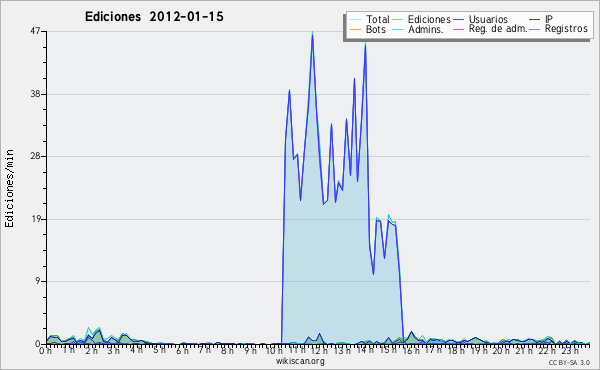Click the chart title 'Ediciones 2012-01-15'
Viewport: 600px width, 370px height.
point(154,17)
